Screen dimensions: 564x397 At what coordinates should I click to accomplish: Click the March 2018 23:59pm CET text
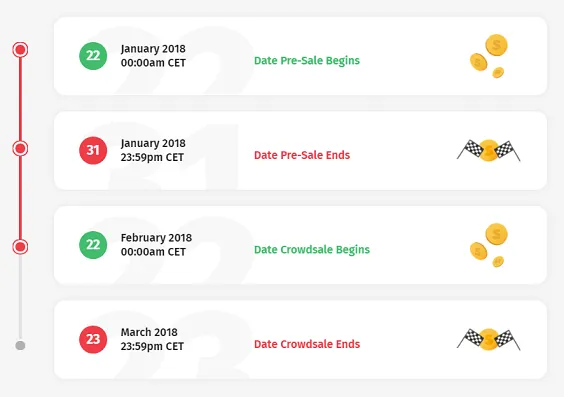(x=152, y=339)
